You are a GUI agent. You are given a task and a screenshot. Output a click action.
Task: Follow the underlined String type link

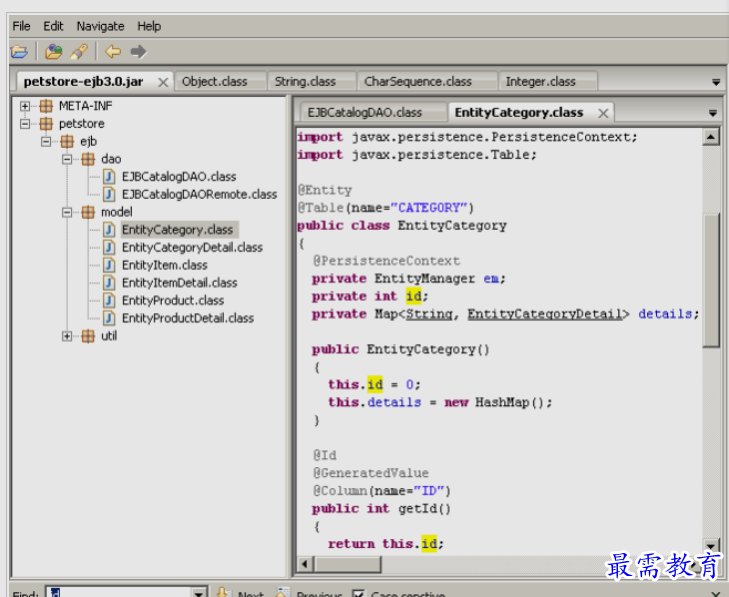[x=429, y=314]
